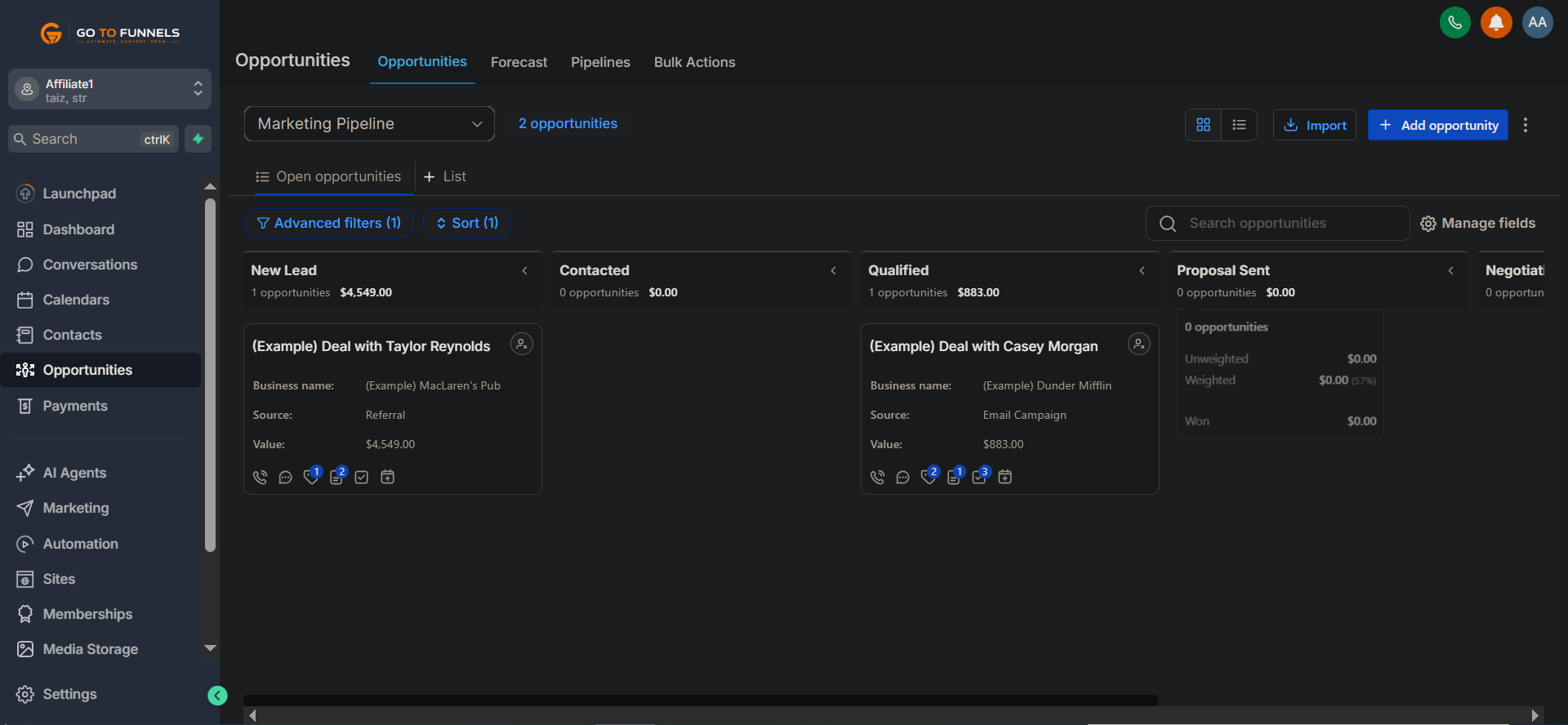Open Advanced filters (1) panel
1568x725 pixels.
329,223
